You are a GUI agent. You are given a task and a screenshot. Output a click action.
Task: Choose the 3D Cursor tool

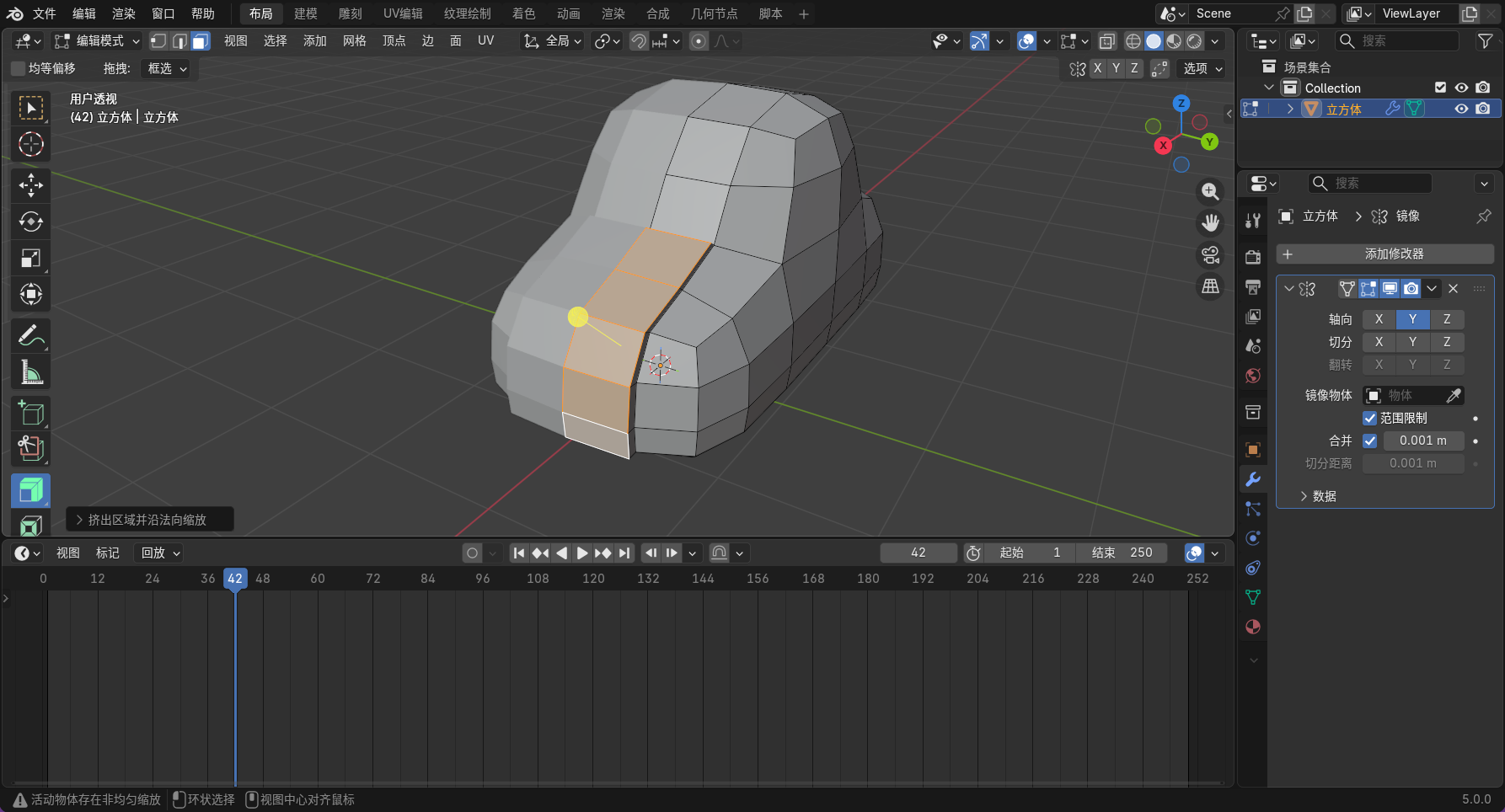[31, 144]
